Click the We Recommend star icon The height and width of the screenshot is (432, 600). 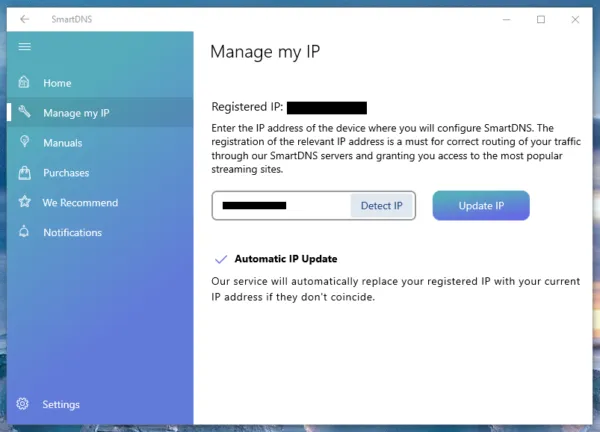tap(24, 202)
